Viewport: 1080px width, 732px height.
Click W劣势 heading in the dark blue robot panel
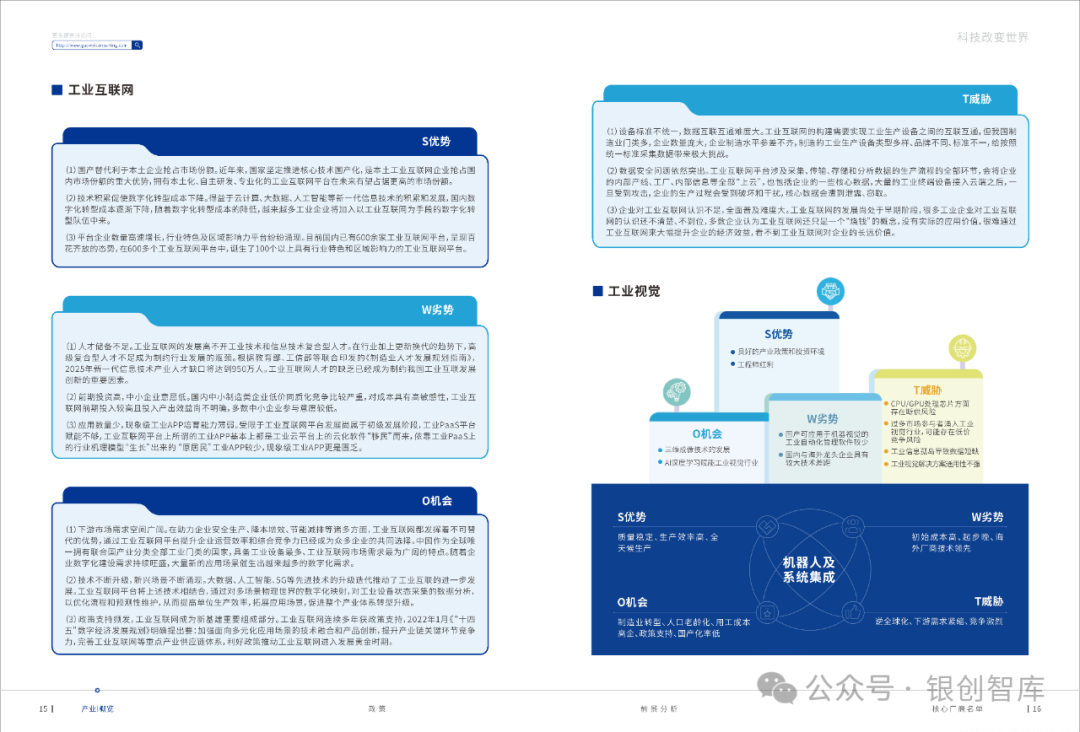click(987, 517)
